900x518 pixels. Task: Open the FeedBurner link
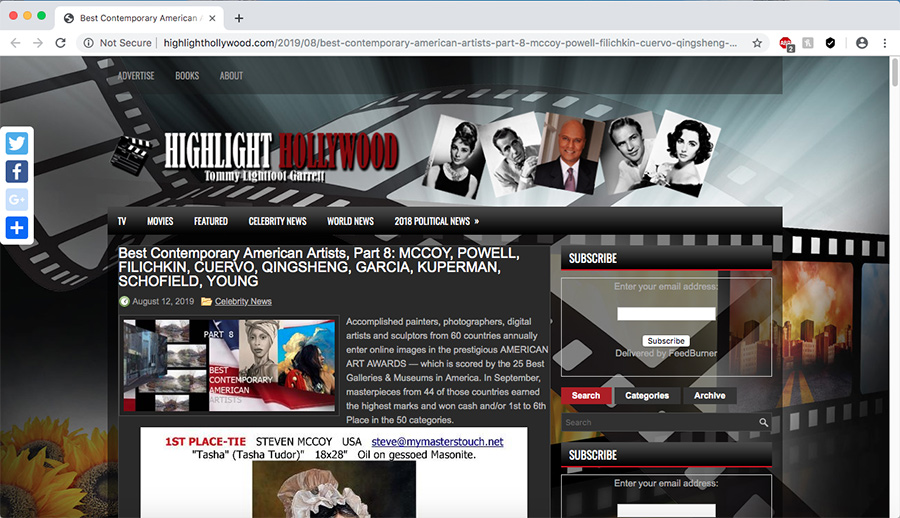click(x=692, y=353)
